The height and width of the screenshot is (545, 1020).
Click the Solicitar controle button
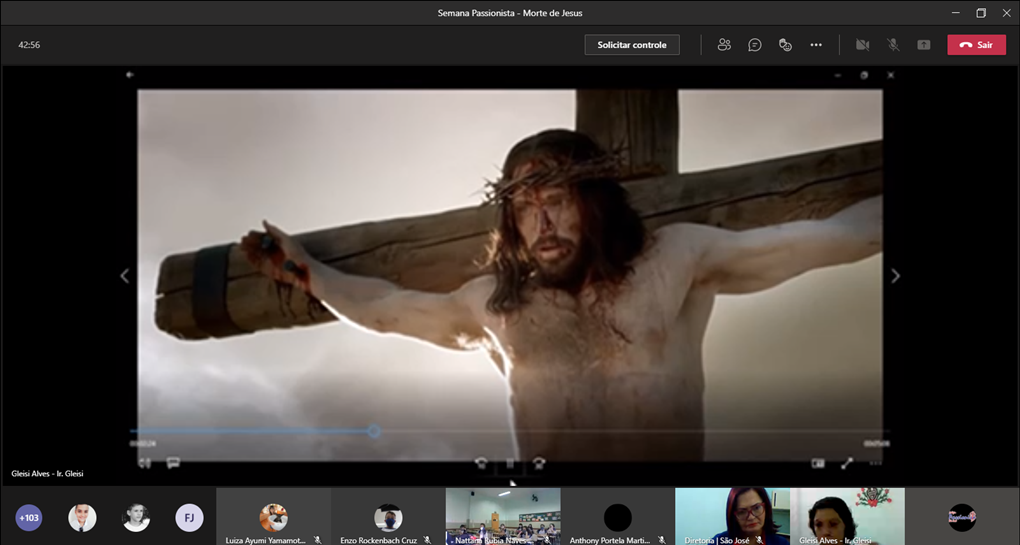pyautogui.click(x=632, y=45)
